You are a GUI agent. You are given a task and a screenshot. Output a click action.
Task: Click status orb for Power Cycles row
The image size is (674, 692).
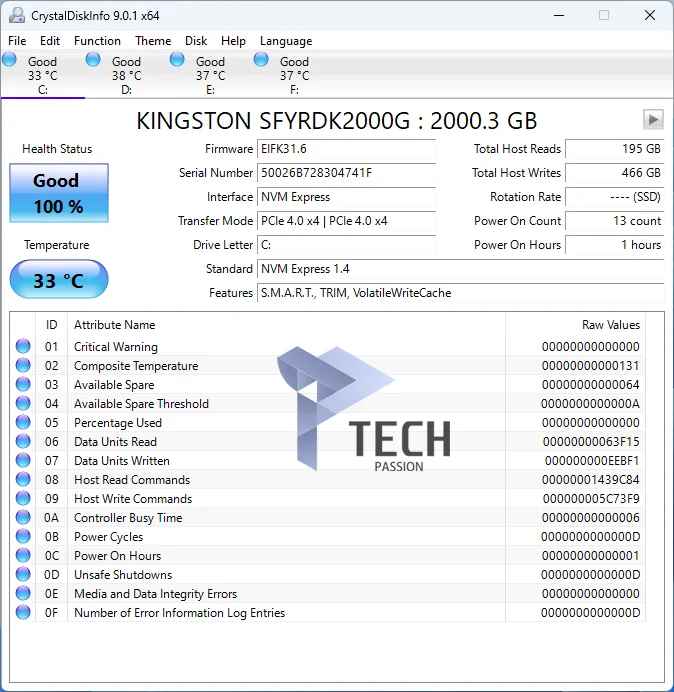coord(23,536)
